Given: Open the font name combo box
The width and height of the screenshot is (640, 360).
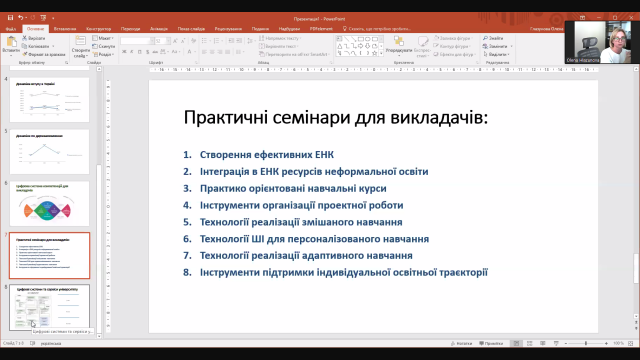Looking at the screenshot, I should tap(138, 41).
